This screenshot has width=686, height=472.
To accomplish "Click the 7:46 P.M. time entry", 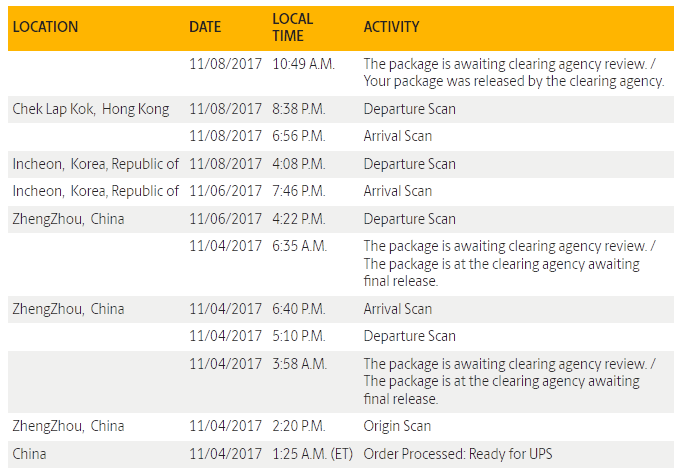I will coord(299,191).
